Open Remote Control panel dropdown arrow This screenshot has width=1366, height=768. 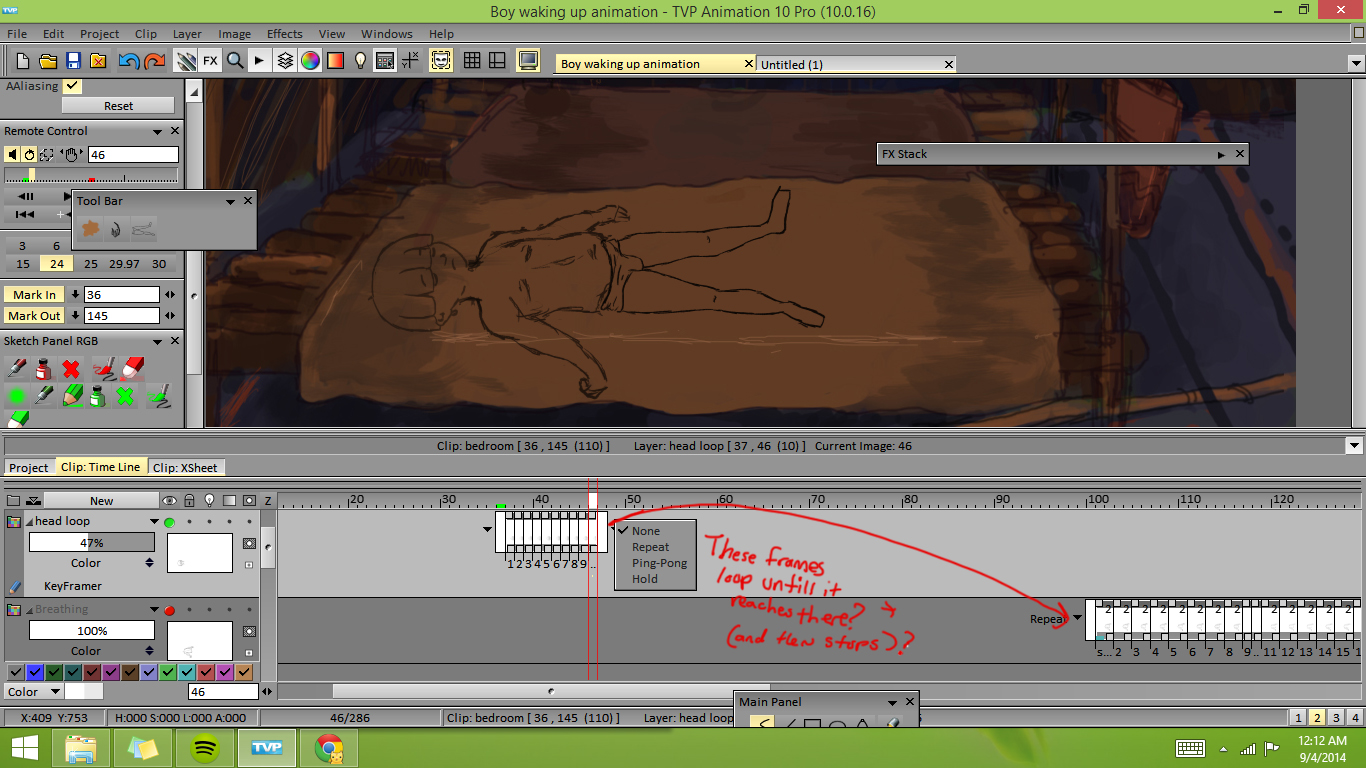click(157, 131)
